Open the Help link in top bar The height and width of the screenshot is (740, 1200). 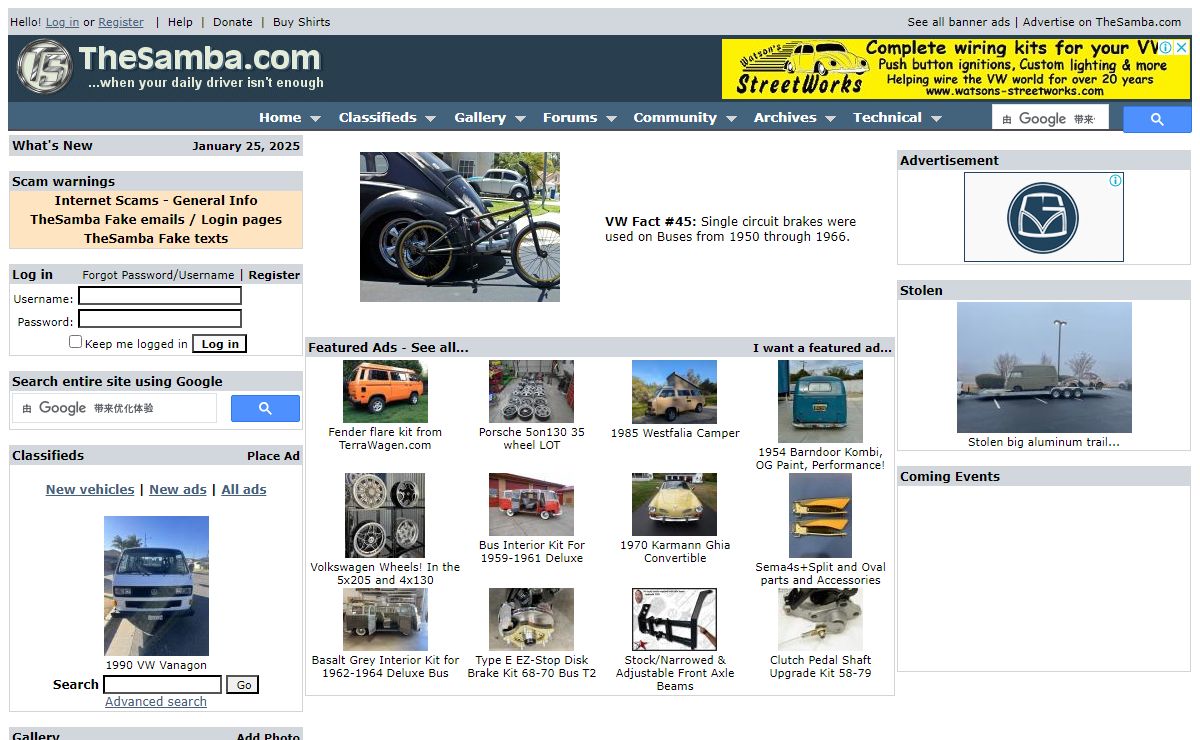pos(180,22)
